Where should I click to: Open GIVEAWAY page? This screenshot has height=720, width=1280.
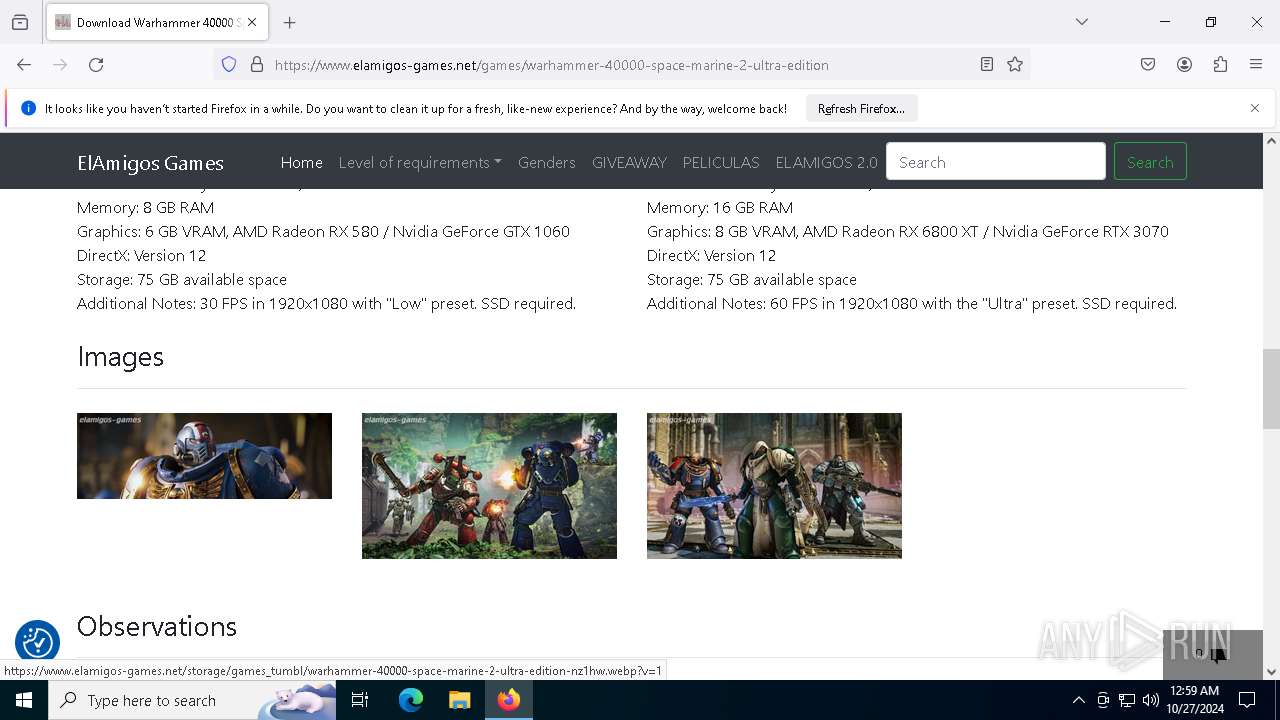(629, 162)
